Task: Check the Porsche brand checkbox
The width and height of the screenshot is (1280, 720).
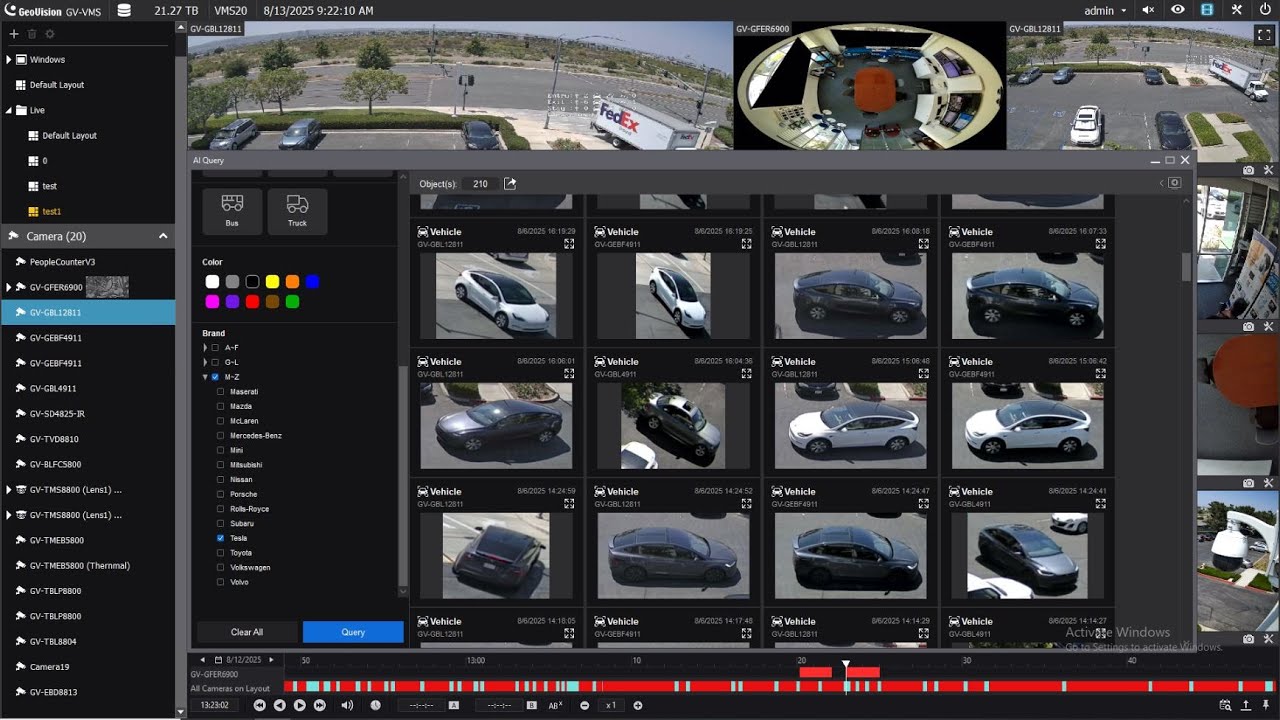Action: pyautogui.click(x=220, y=494)
